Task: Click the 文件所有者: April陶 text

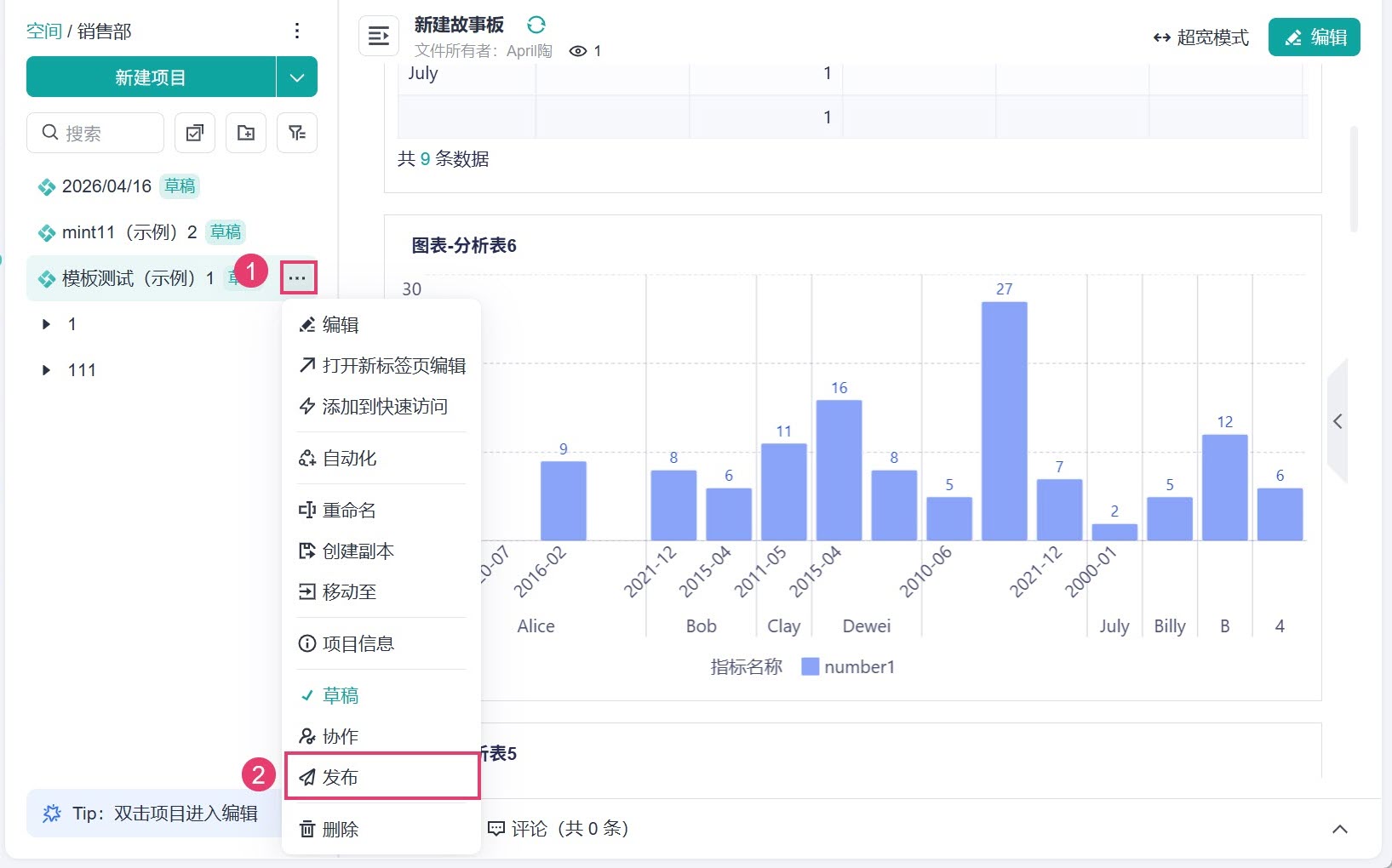Action: click(x=483, y=51)
